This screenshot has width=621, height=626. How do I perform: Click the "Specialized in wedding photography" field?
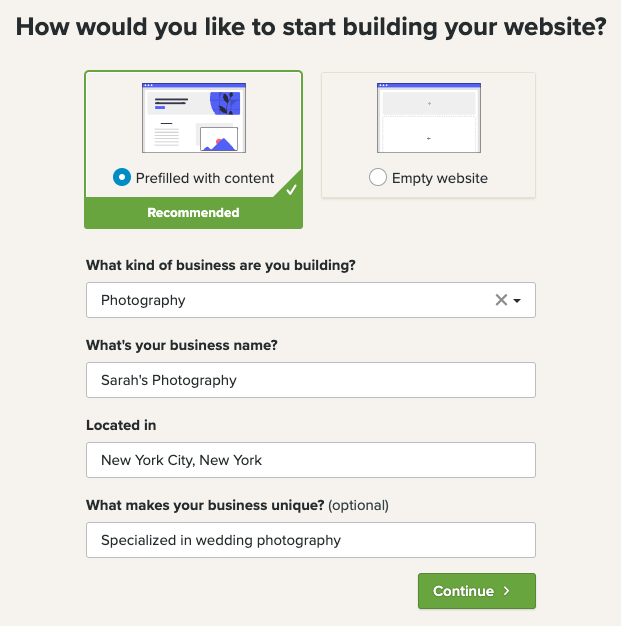[310, 540]
